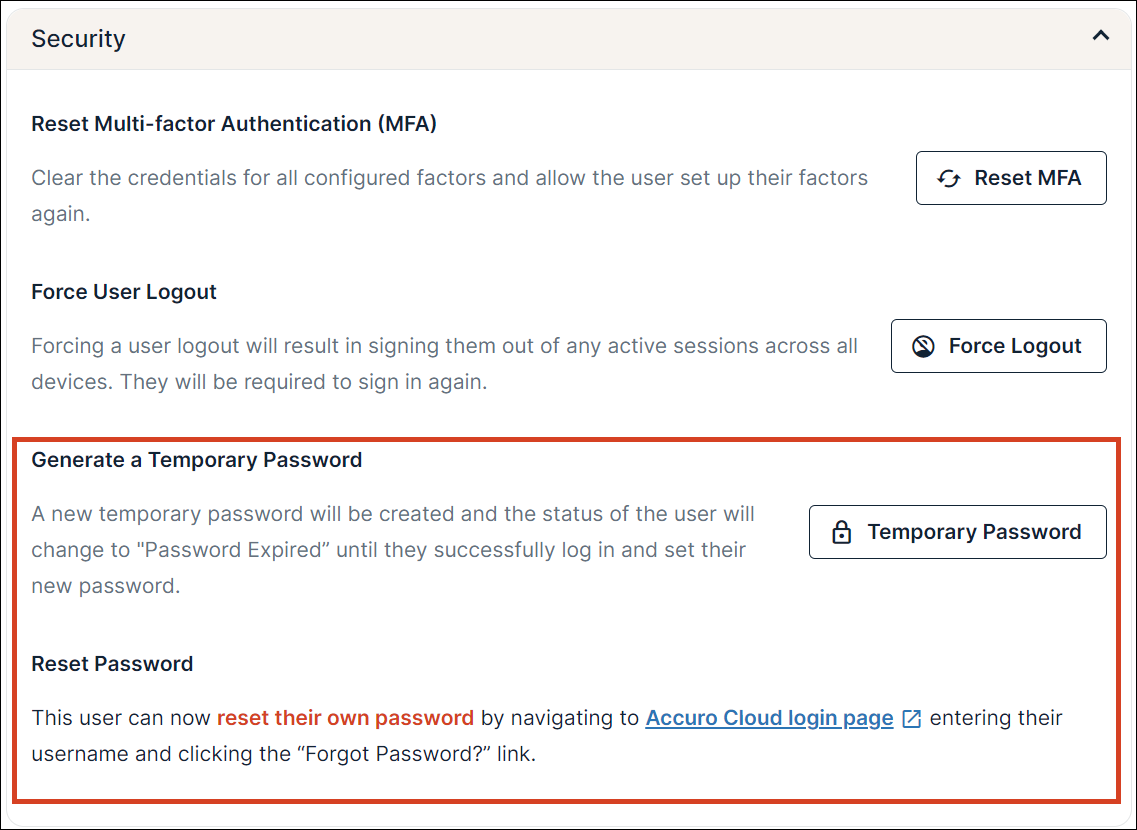Click the Temporary Password button

click(957, 531)
